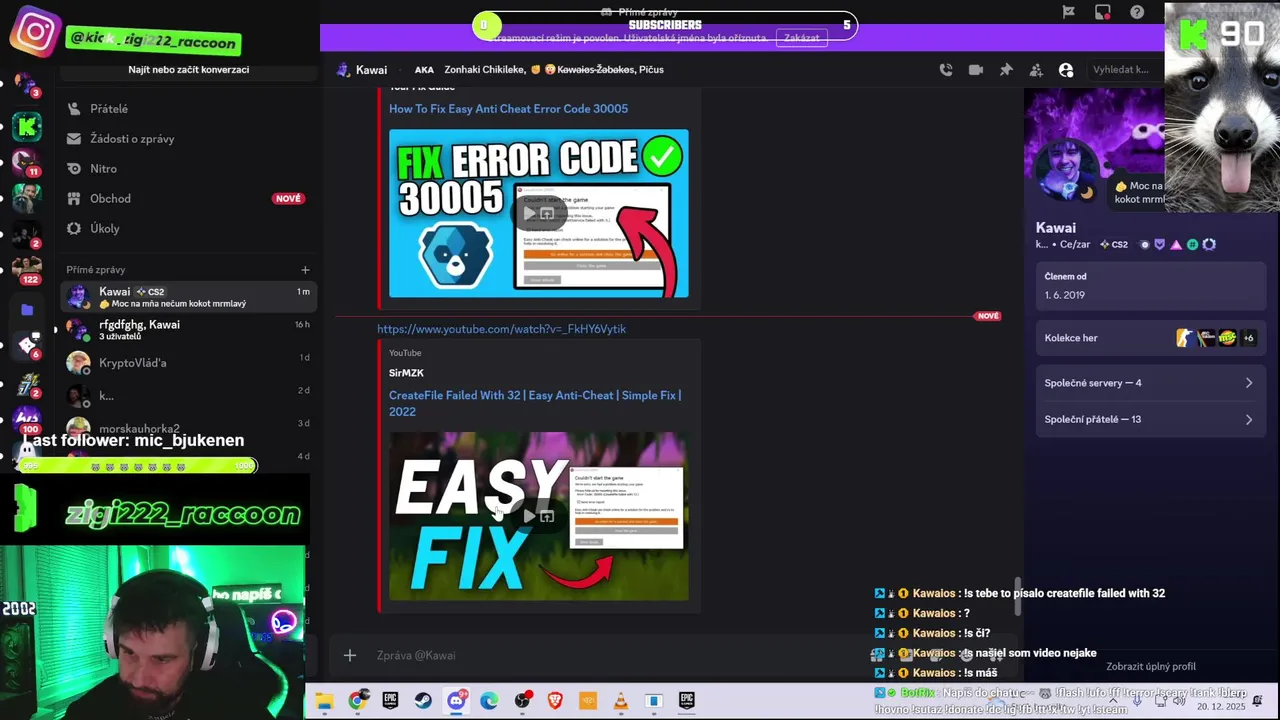This screenshot has height=720, width=1280.
Task: Open youtube.com/watch?v=_FkHY6Vytik link
Action: pos(501,329)
